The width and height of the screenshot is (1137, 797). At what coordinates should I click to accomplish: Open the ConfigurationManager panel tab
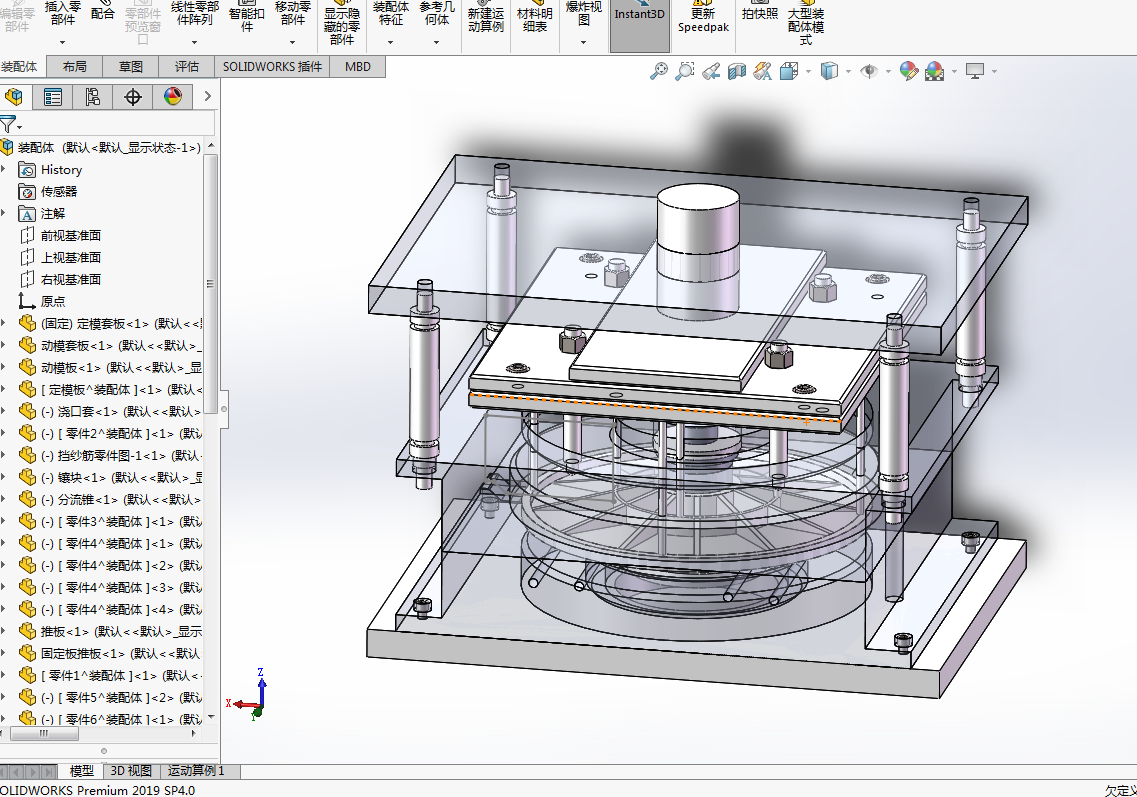click(x=92, y=97)
